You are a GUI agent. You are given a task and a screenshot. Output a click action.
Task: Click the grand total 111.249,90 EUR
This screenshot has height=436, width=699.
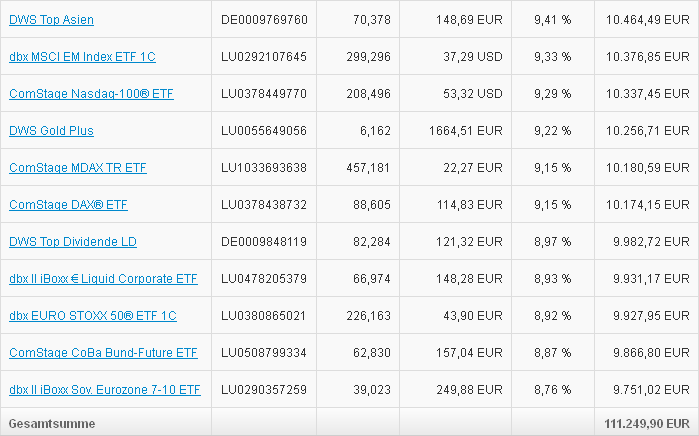coord(647,424)
